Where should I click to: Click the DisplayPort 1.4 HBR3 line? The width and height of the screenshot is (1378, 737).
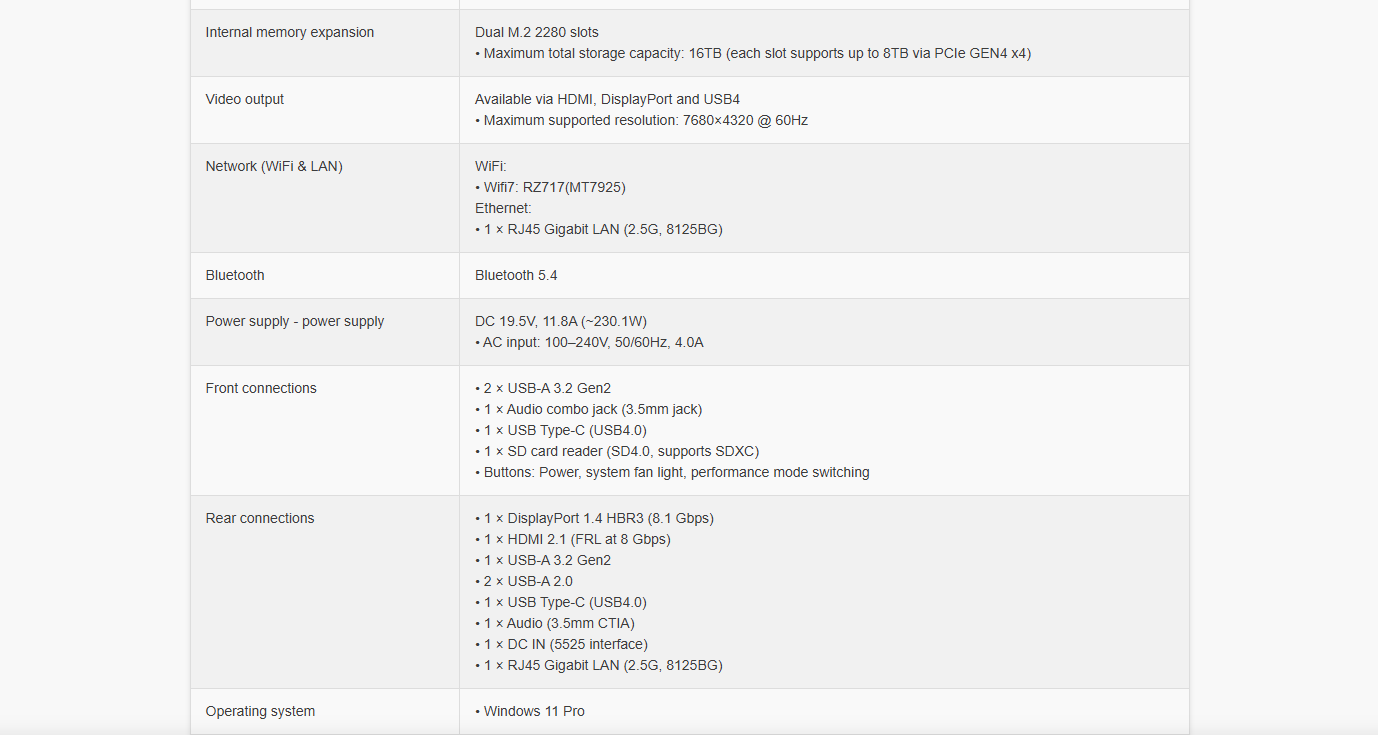pos(598,518)
